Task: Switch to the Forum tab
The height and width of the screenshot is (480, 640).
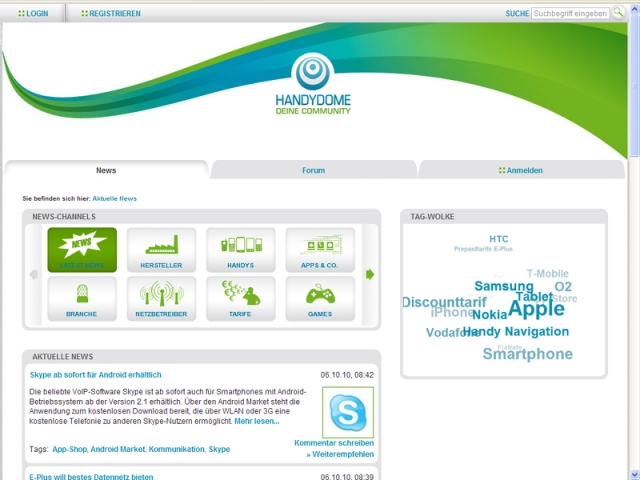Action: [x=313, y=170]
